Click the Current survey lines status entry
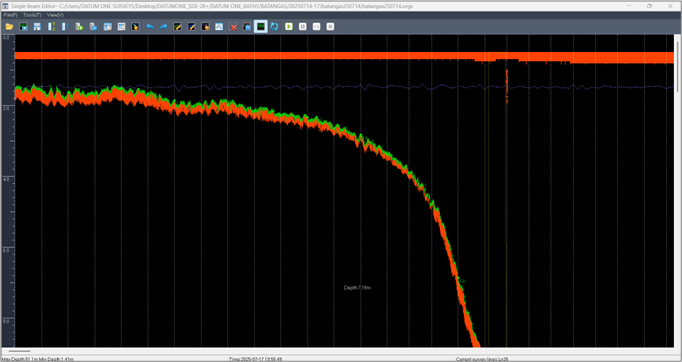682x362 pixels. (x=483, y=359)
